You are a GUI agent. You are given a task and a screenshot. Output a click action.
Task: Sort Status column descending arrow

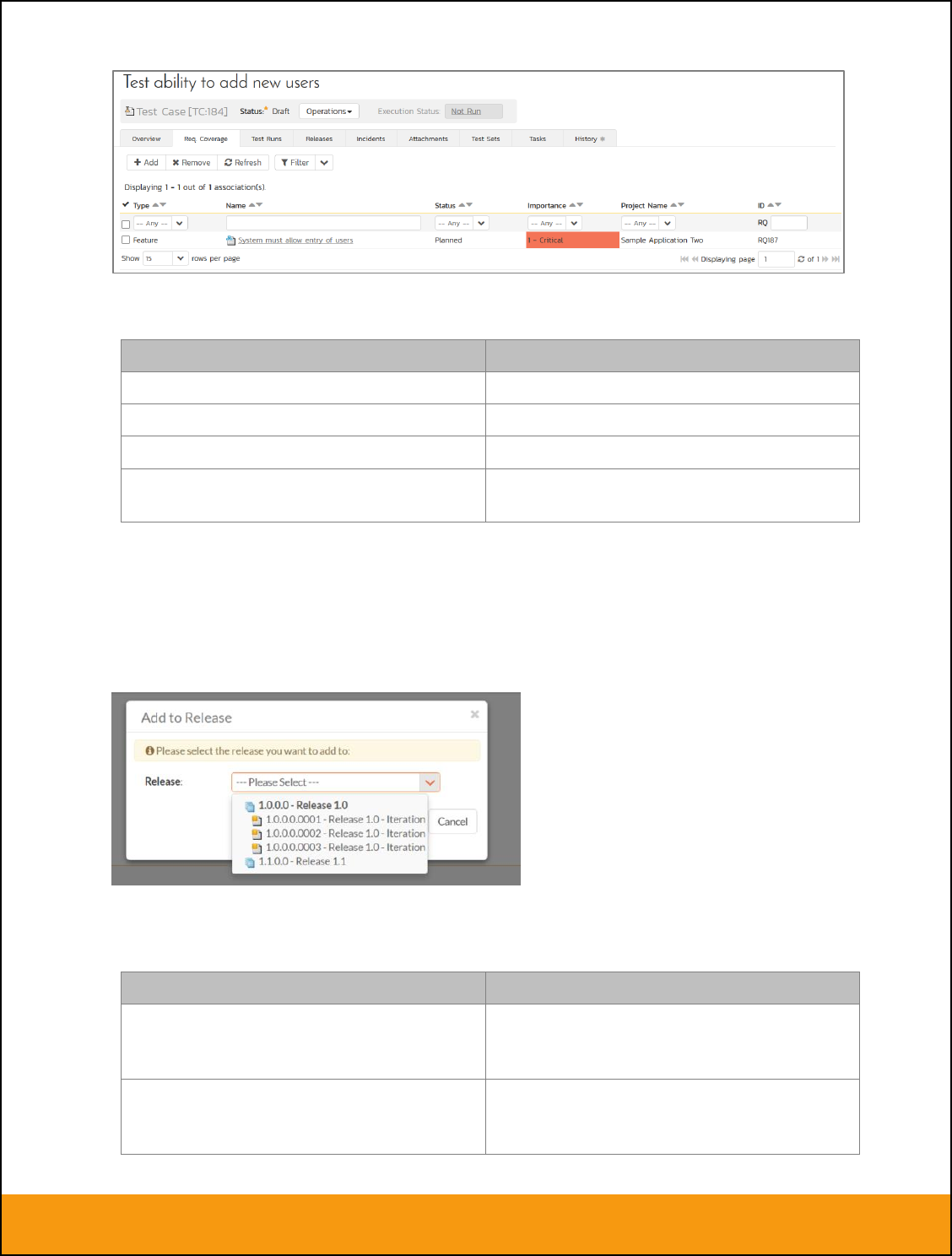469,205
